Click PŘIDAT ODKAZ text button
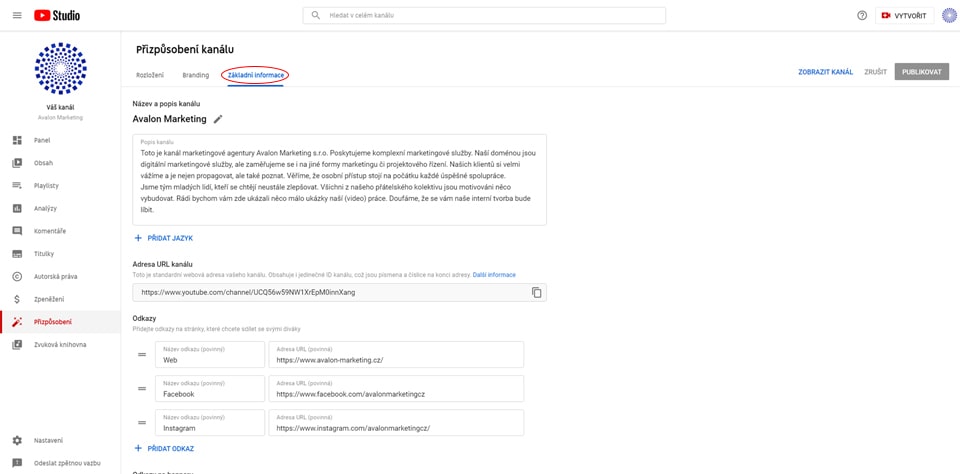This screenshot has height=474, width=960. 171,448
